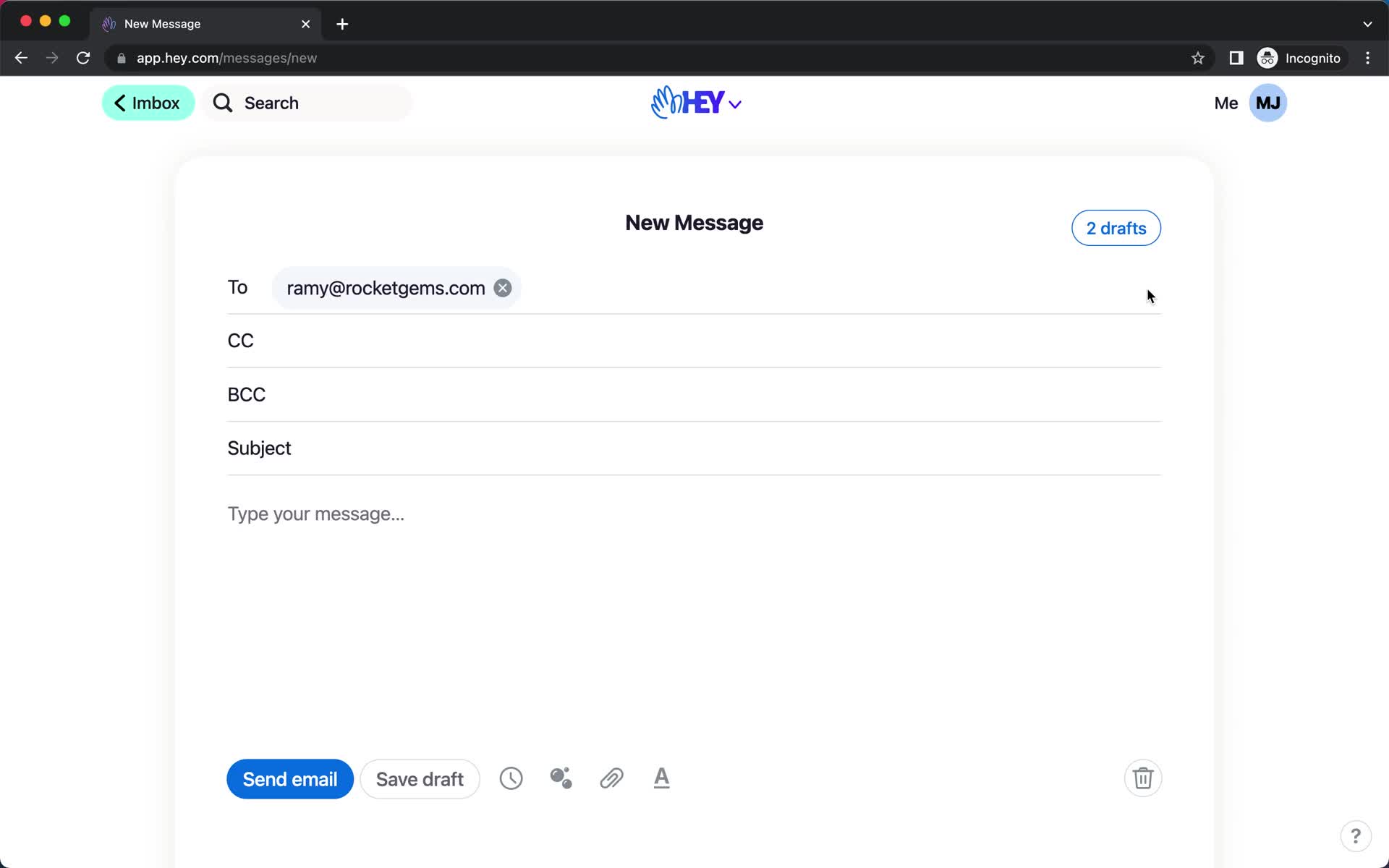This screenshot has width=1389, height=868.
Task: Schedule send with the clock icon
Action: tap(511, 778)
